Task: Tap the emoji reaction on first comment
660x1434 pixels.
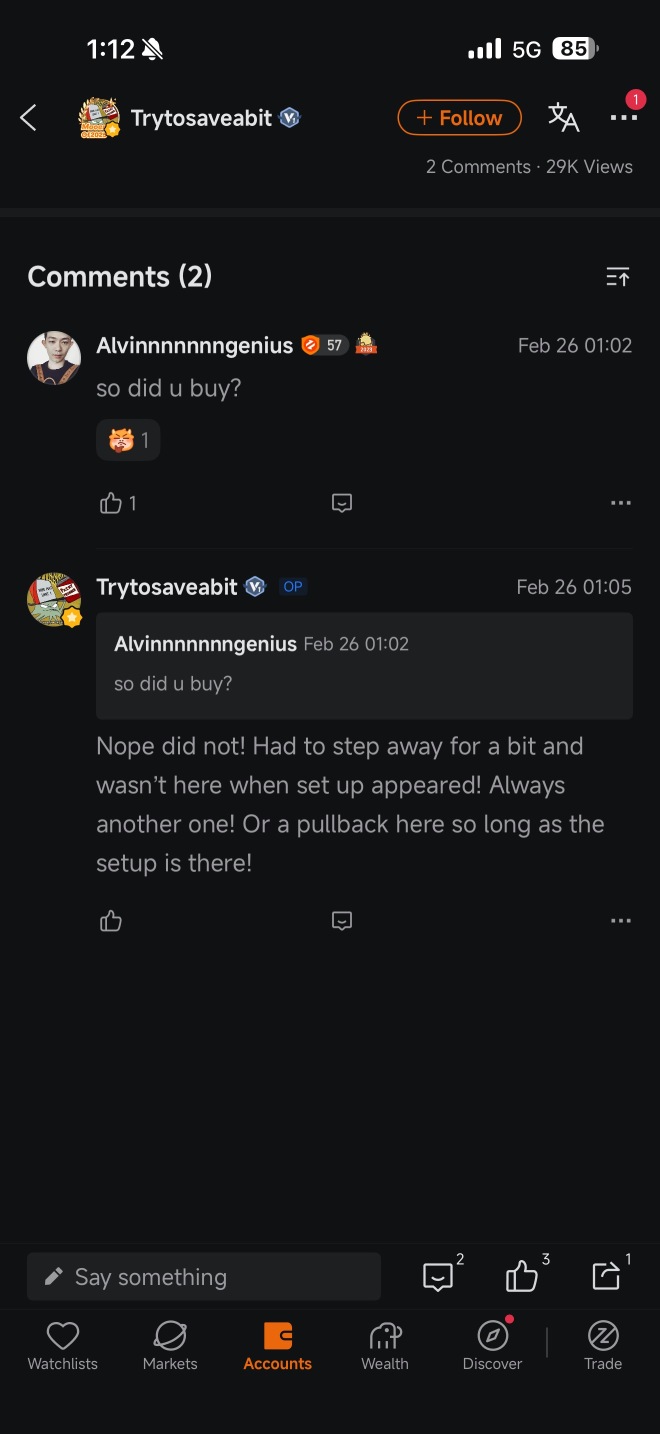Action: (128, 440)
